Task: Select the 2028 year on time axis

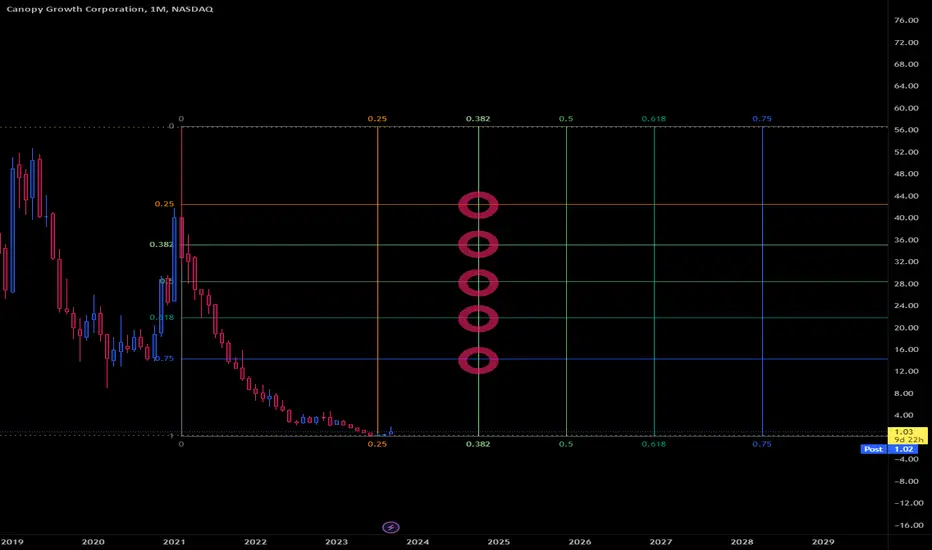Action: tap(742, 542)
